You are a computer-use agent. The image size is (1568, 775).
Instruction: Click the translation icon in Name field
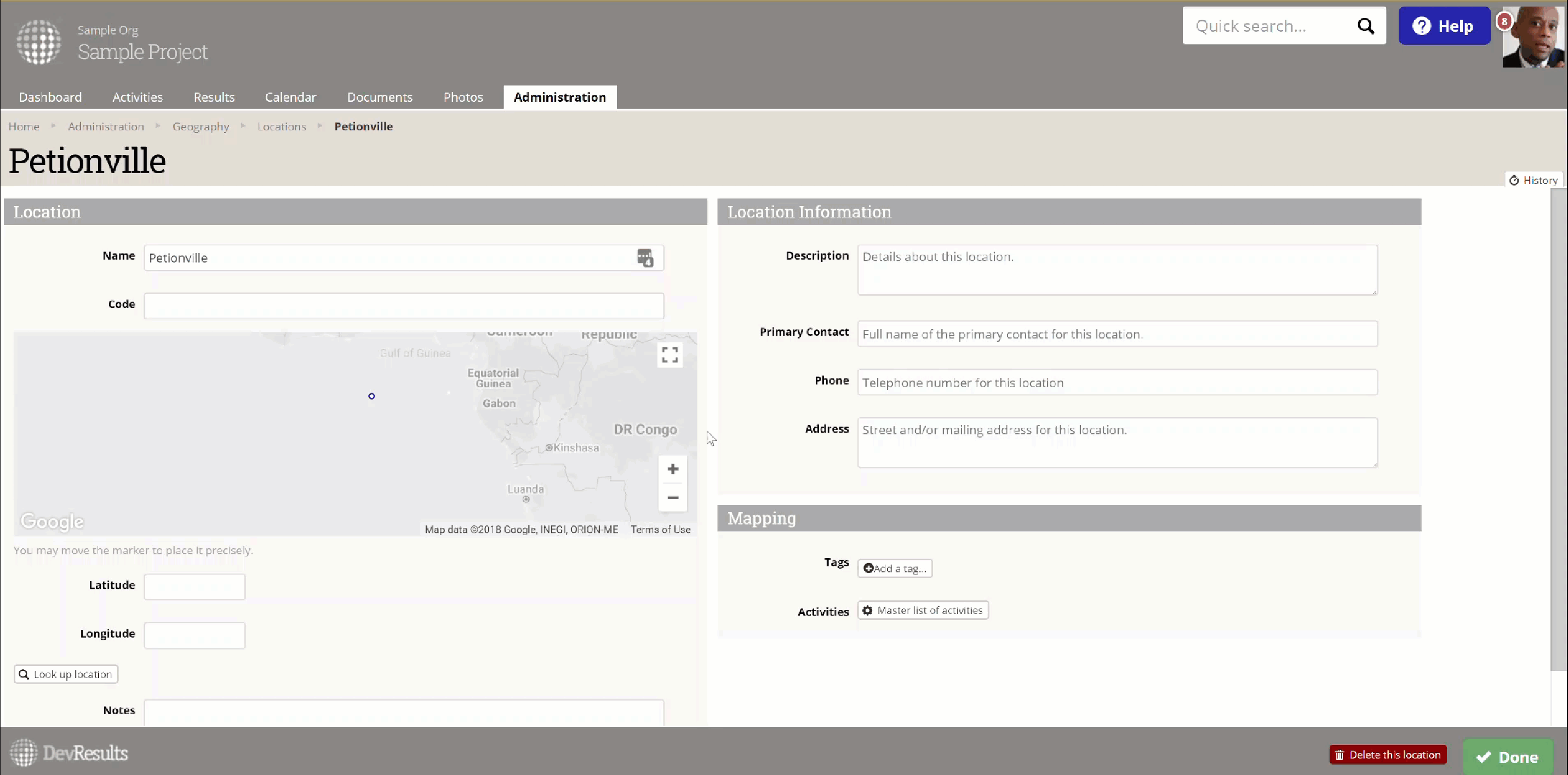[x=645, y=258]
